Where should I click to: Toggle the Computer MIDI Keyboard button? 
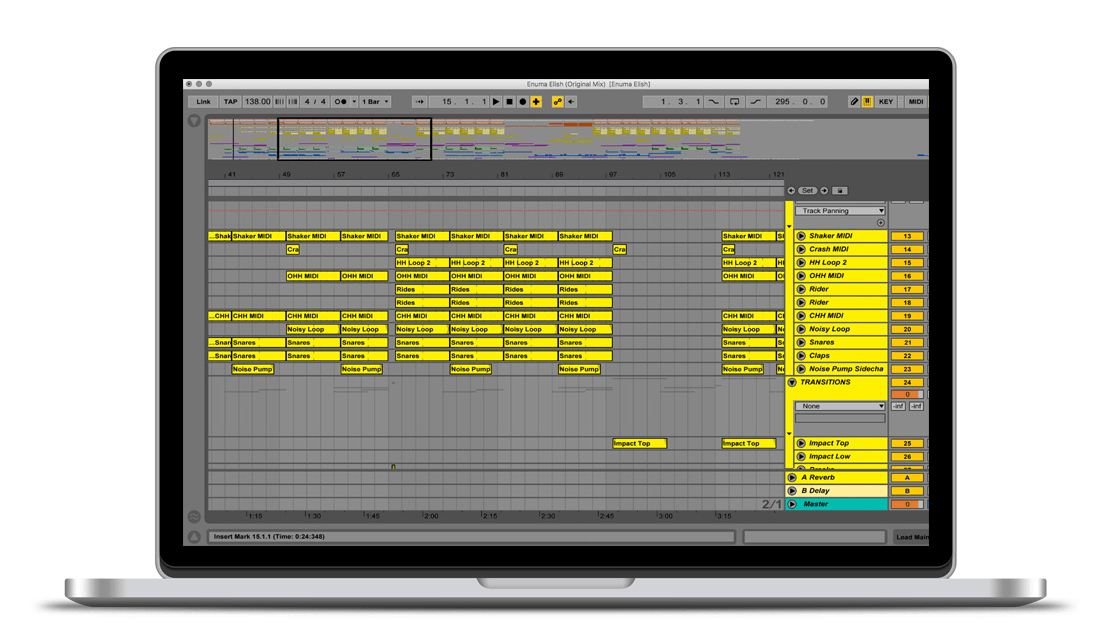[868, 102]
